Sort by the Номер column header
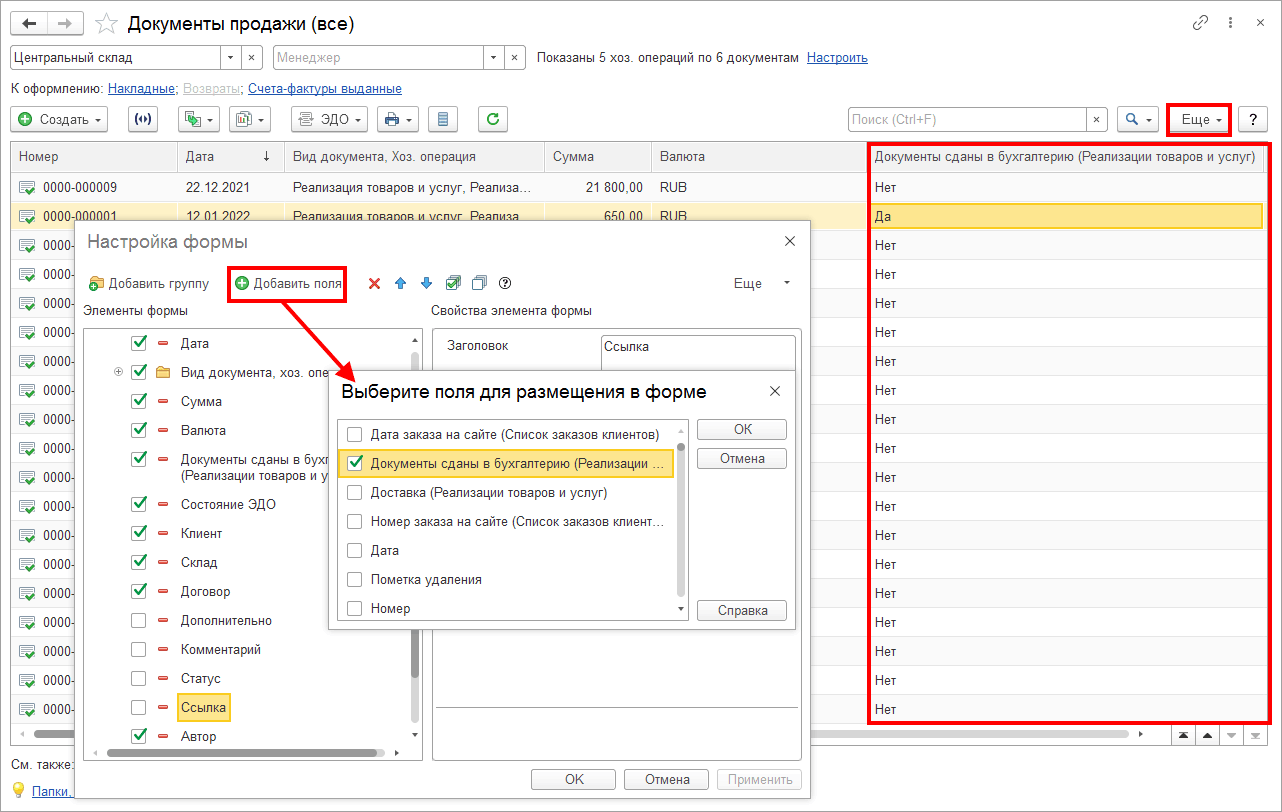The width and height of the screenshot is (1282, 812). pos(95,156)
